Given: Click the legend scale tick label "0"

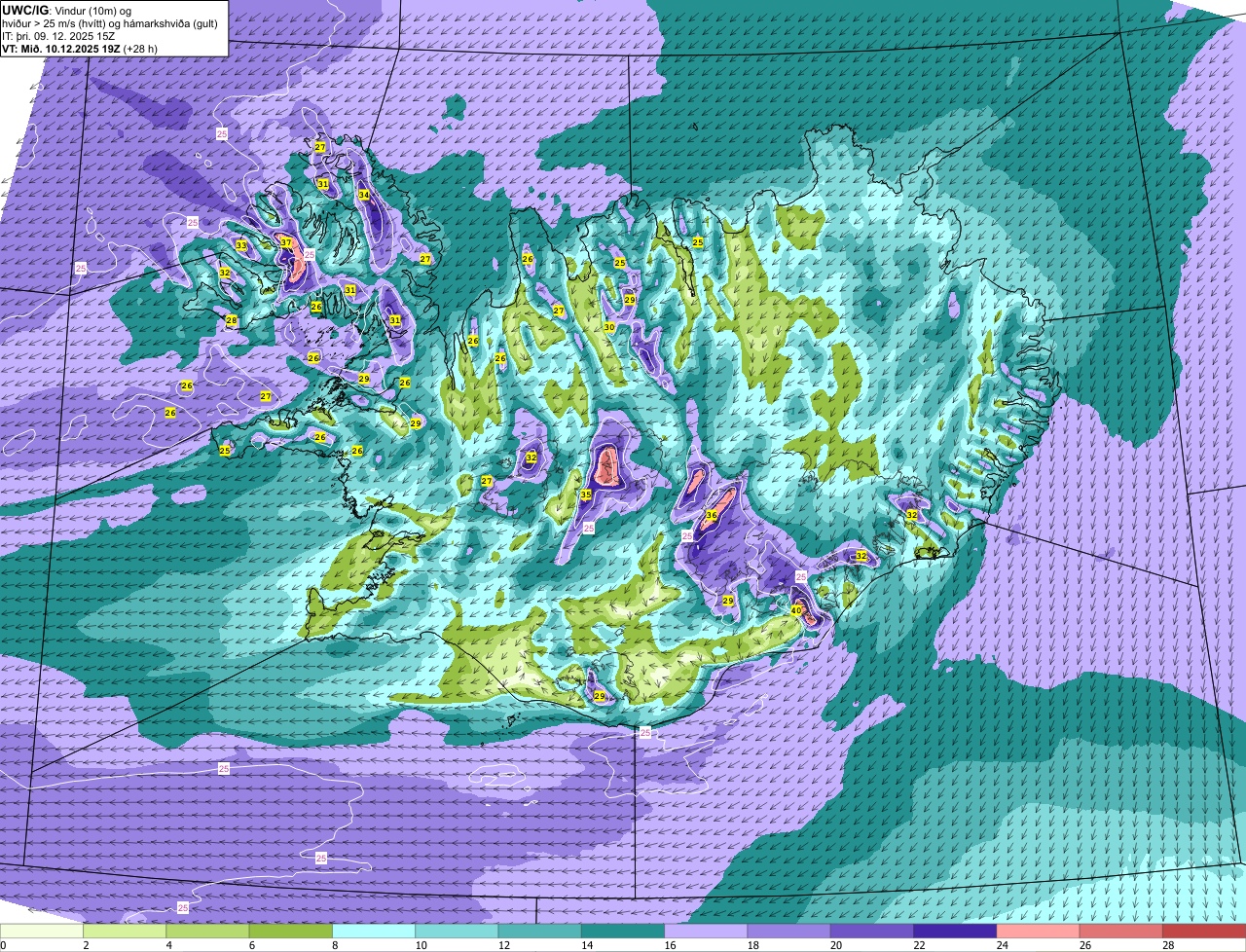Looking at the screenshot, I should tap(3, 945).
